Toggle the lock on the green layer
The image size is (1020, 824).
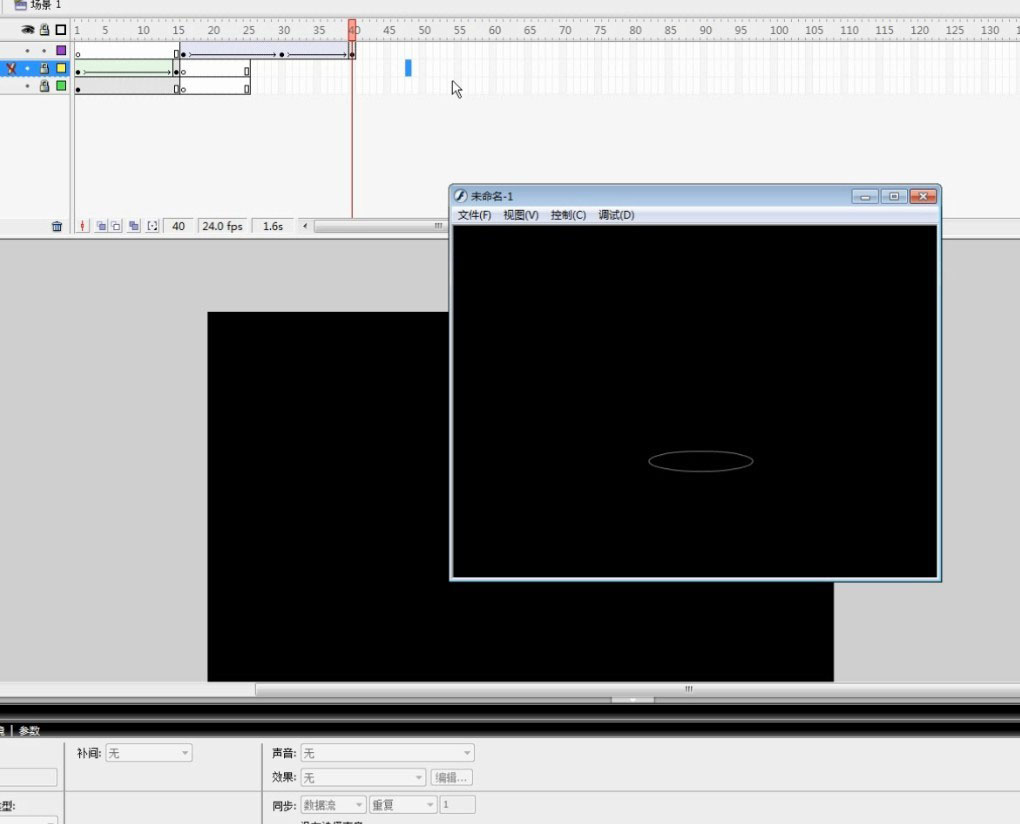[x=44, y=86]
